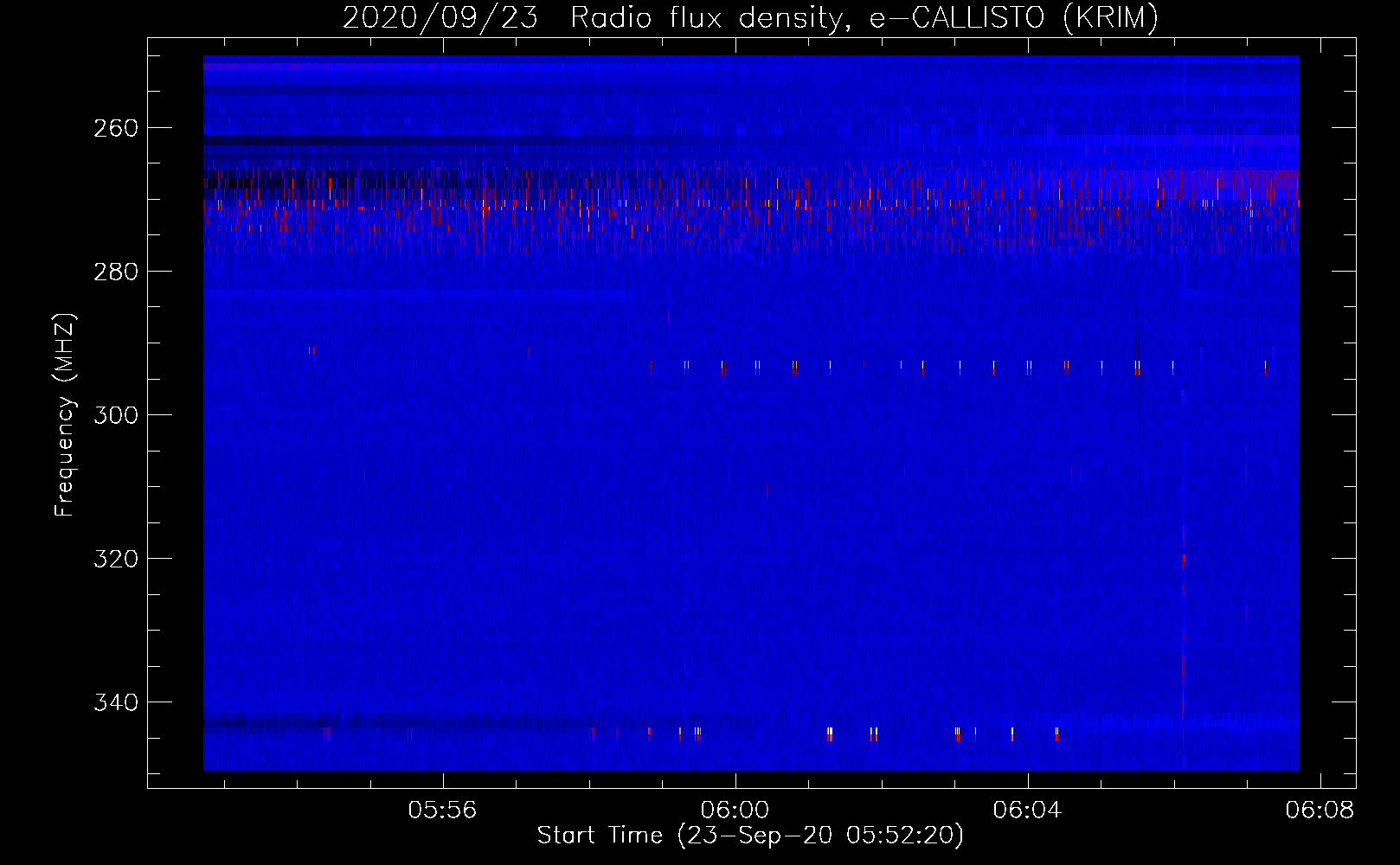Click the 'Frequency (MHZ)' y-axis label
This screenshot has width=1400, height=865.
pos(65,414)
